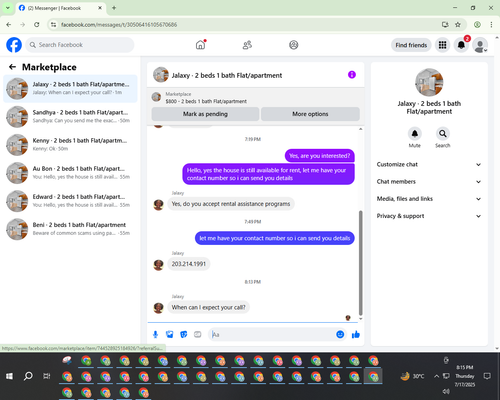Open the Home feed icon
This screenshot has height=400, width=500.
[x=200, y=45]
